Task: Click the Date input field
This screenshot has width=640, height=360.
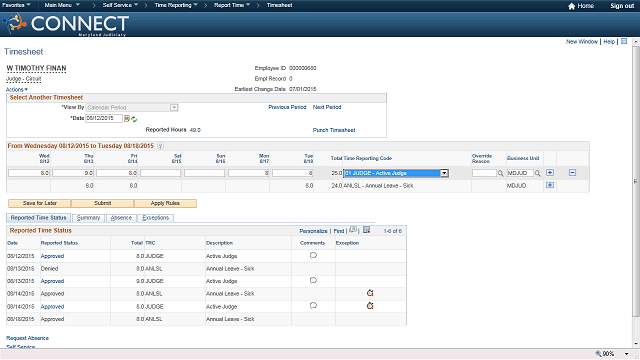Action: pyautogui.click(x=104, y=118)
